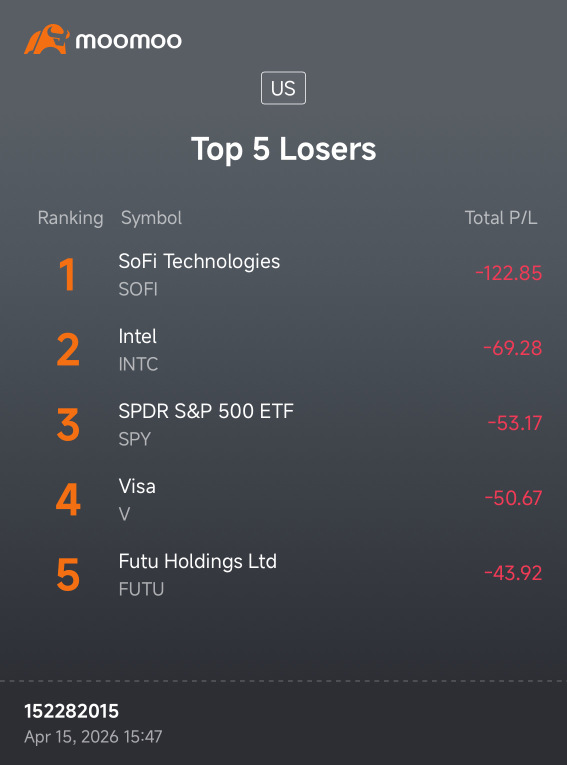The height and width of the screenshot is (765, 567).
Task: Select the moomoo brand wordmark
Action: pyautogui.click(x=129, y=40)
